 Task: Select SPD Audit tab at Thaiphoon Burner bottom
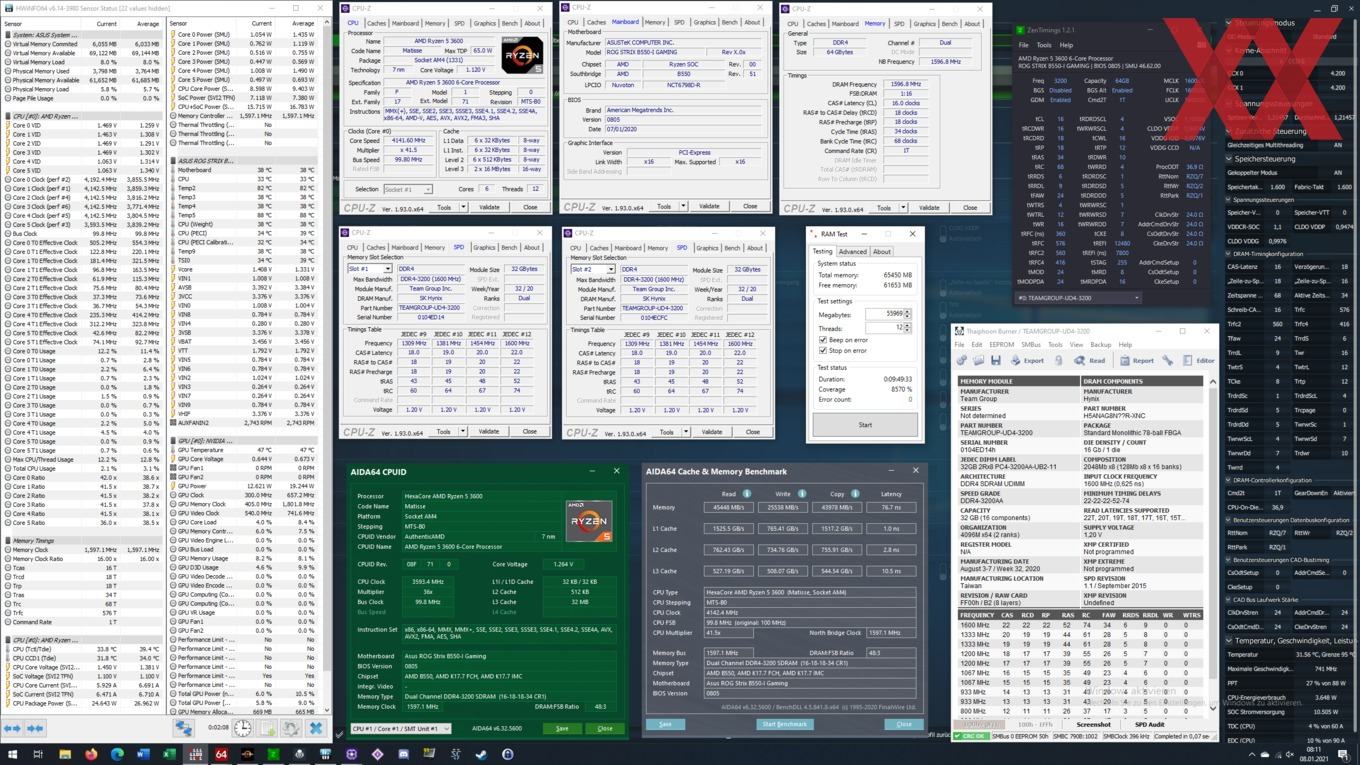point(1149,724)
